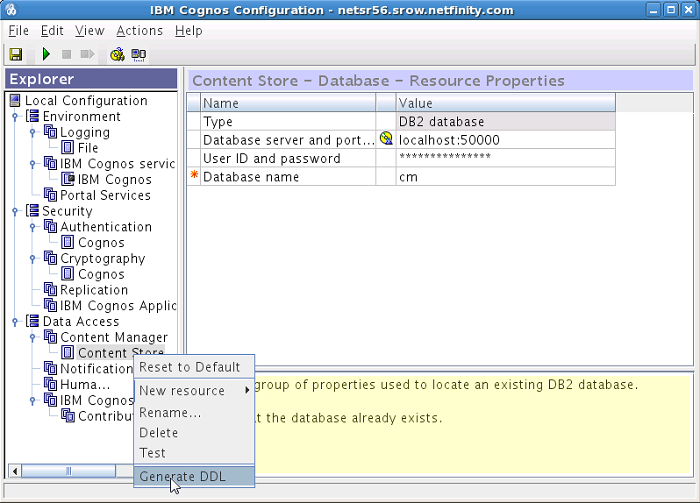This screenshot has width=700, height=503.
Task: Choose Delete in context menu
Action: pos(194,432)
